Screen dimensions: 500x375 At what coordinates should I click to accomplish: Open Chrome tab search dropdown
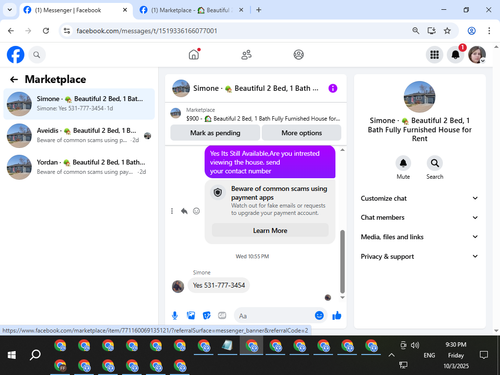[10, 10]
